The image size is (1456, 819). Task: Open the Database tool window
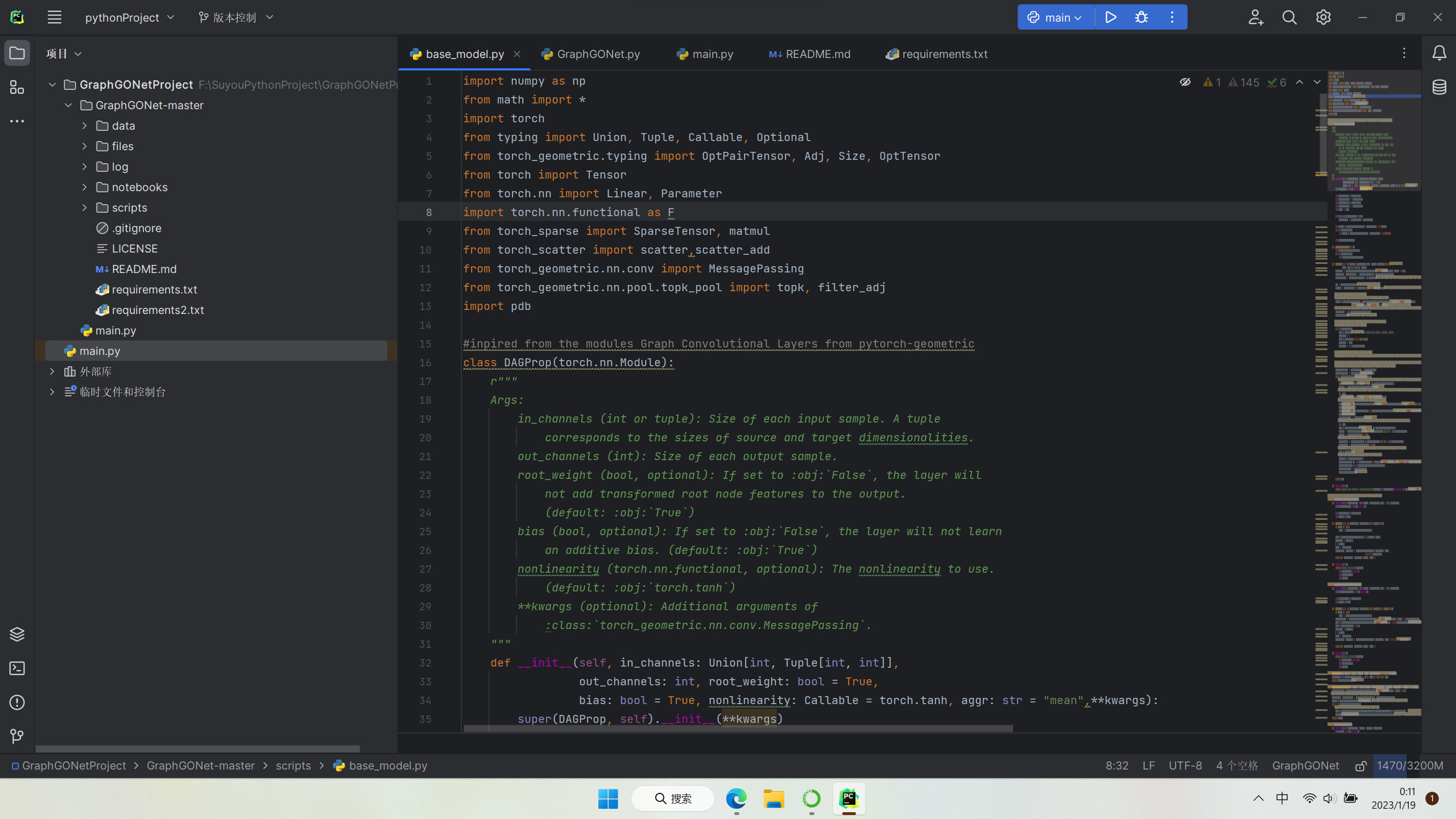point(1440,87)
